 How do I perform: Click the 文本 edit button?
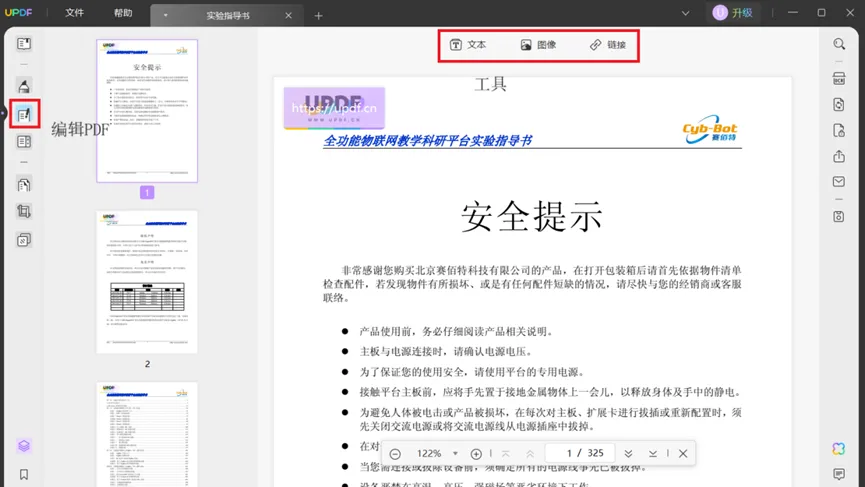coord(467,45)
